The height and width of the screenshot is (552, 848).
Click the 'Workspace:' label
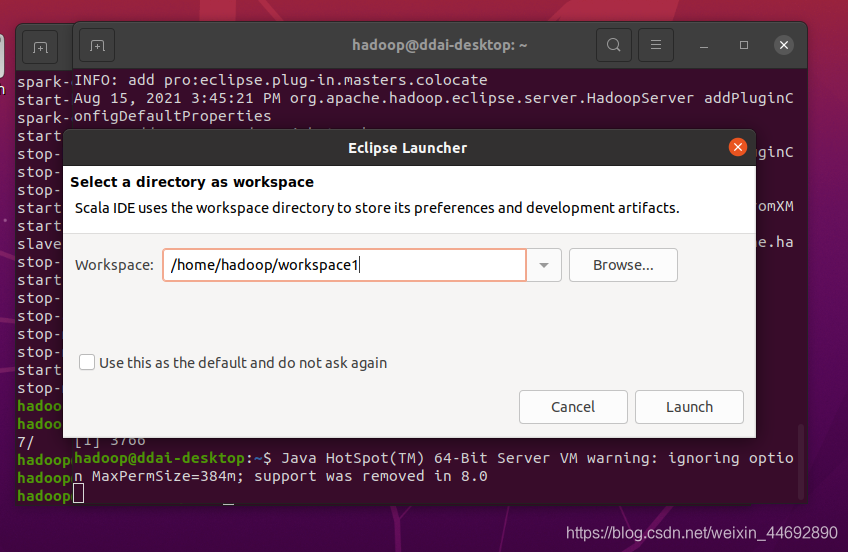pyautogui.click(x=115, y=265)
